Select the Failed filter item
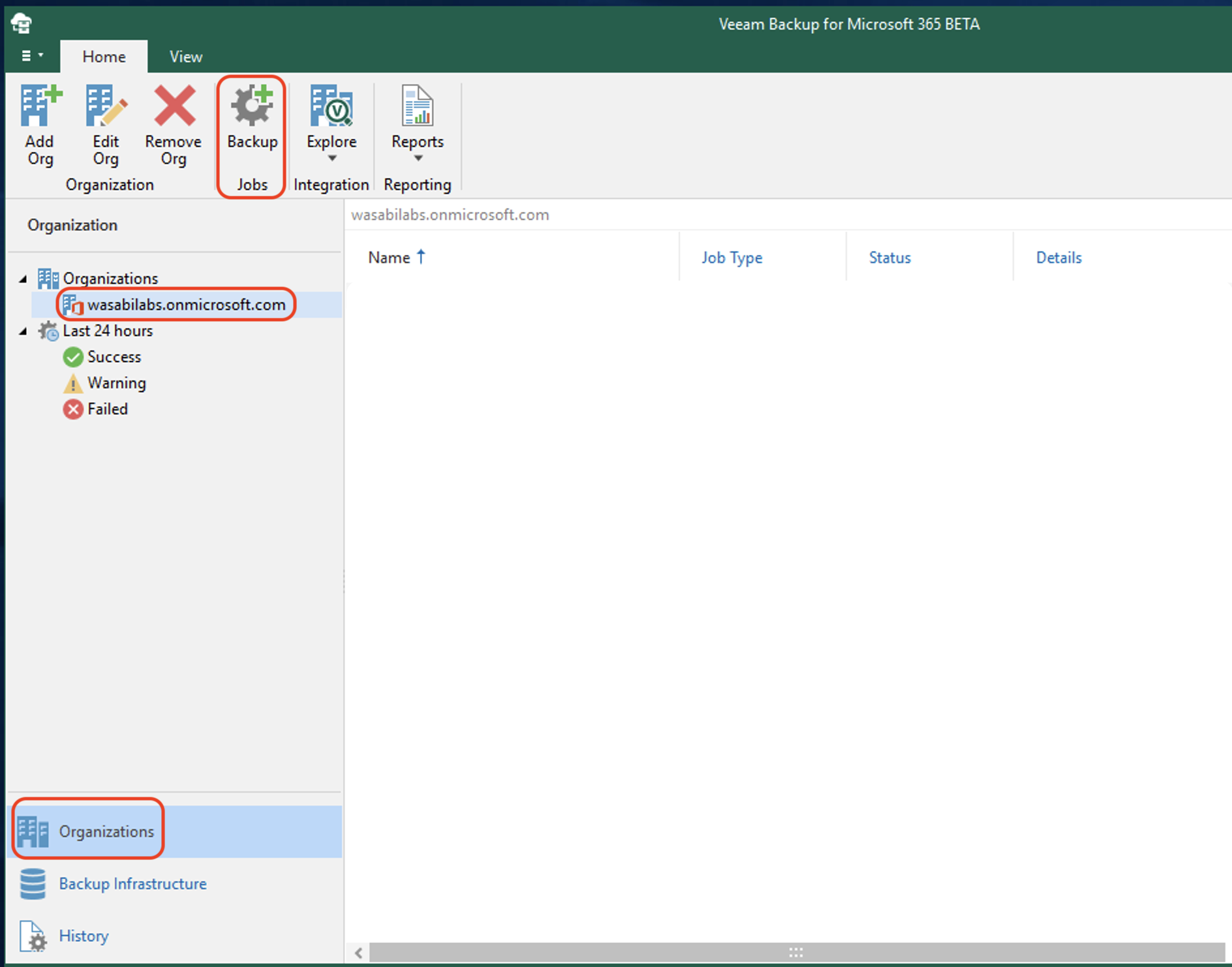The width and height of the screenshot is (1232, 967). (108, 409)
